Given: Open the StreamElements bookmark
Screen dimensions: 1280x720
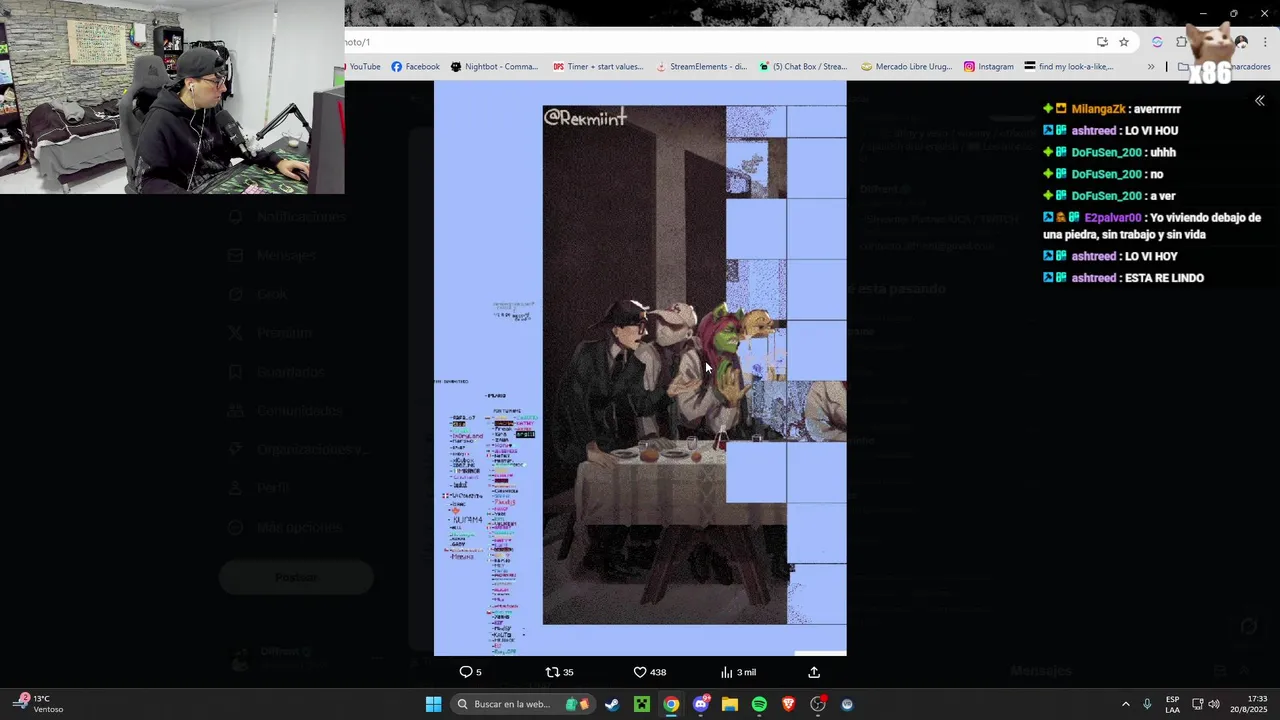Looking at the screenshot, I should tap(701, 67).
